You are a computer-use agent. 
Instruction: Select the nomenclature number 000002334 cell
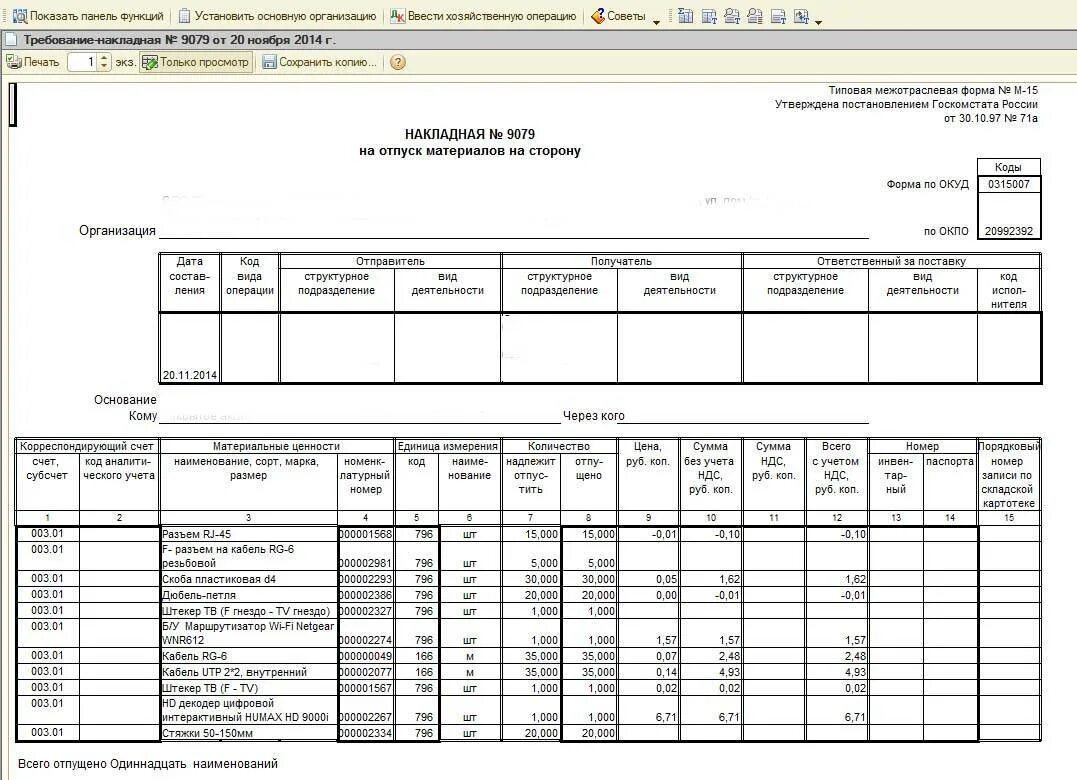(366, 733)
